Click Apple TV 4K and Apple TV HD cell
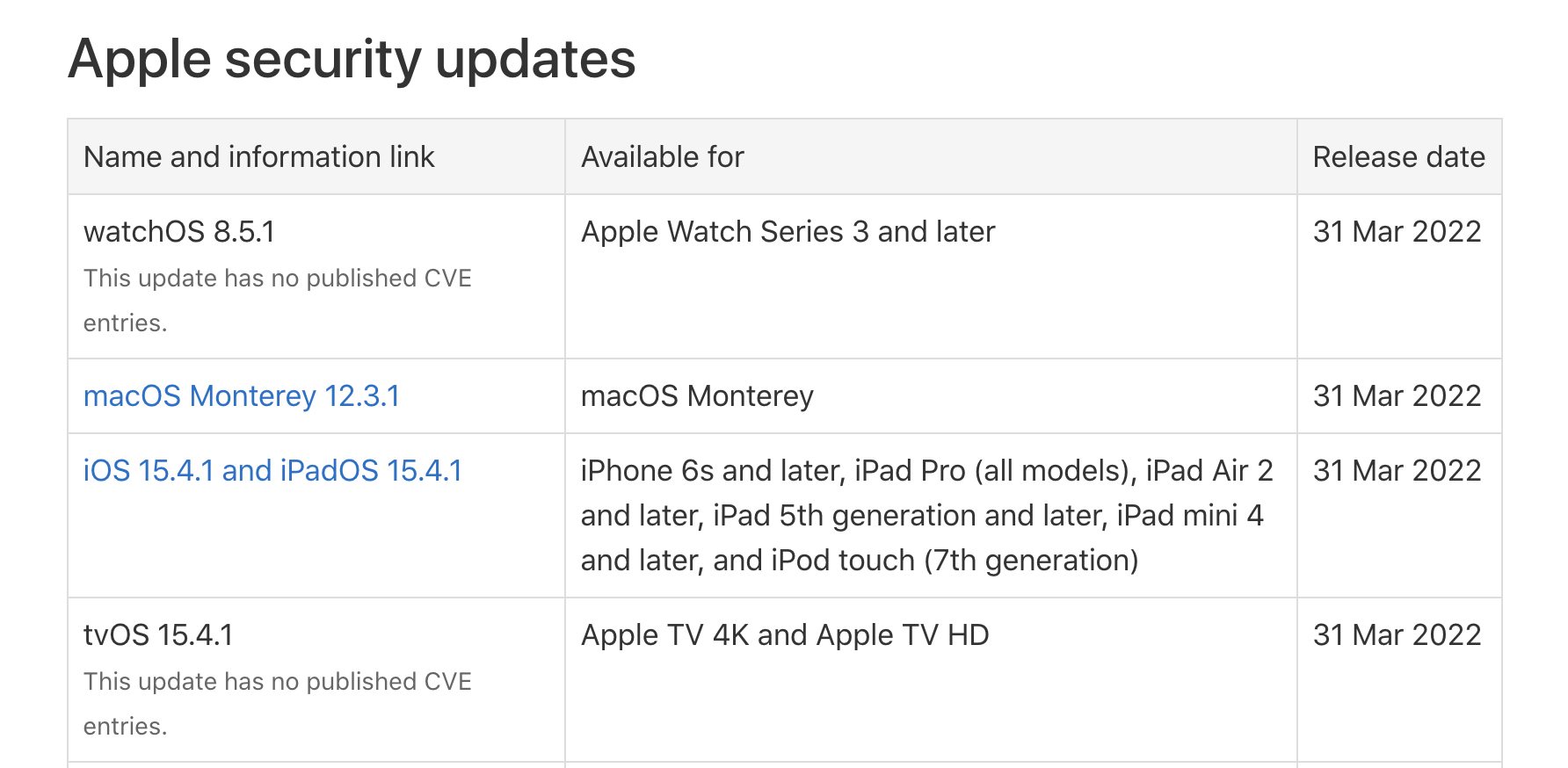 point(785,635)
